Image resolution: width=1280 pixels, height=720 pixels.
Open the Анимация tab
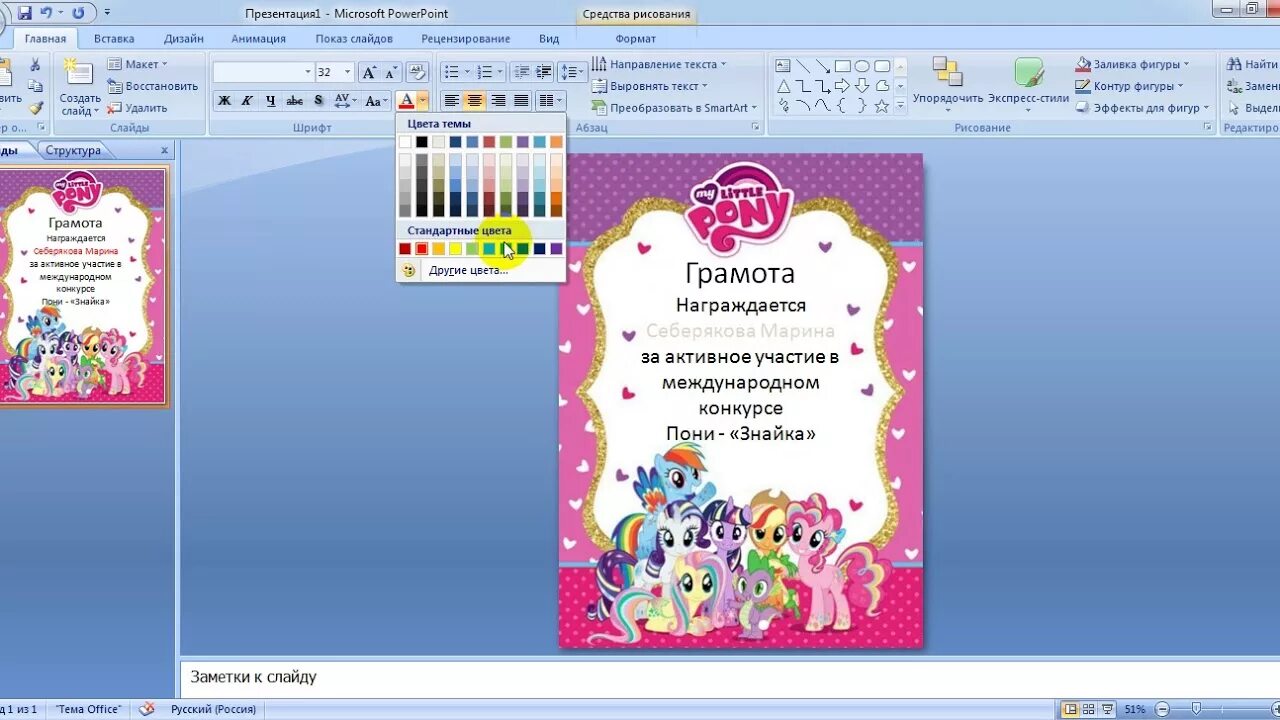click(x=258, y=39)
